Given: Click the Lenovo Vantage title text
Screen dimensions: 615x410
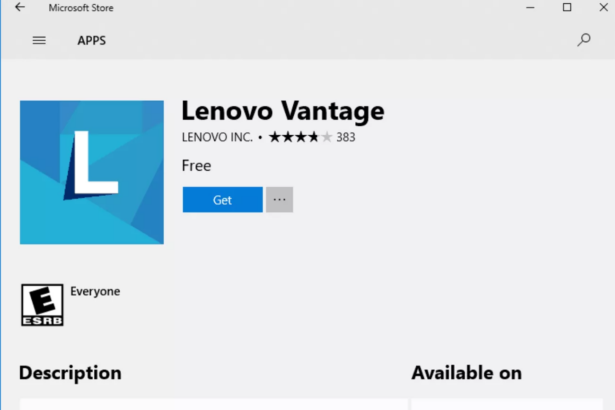Looking at the screenshot, I should [283, 111].
